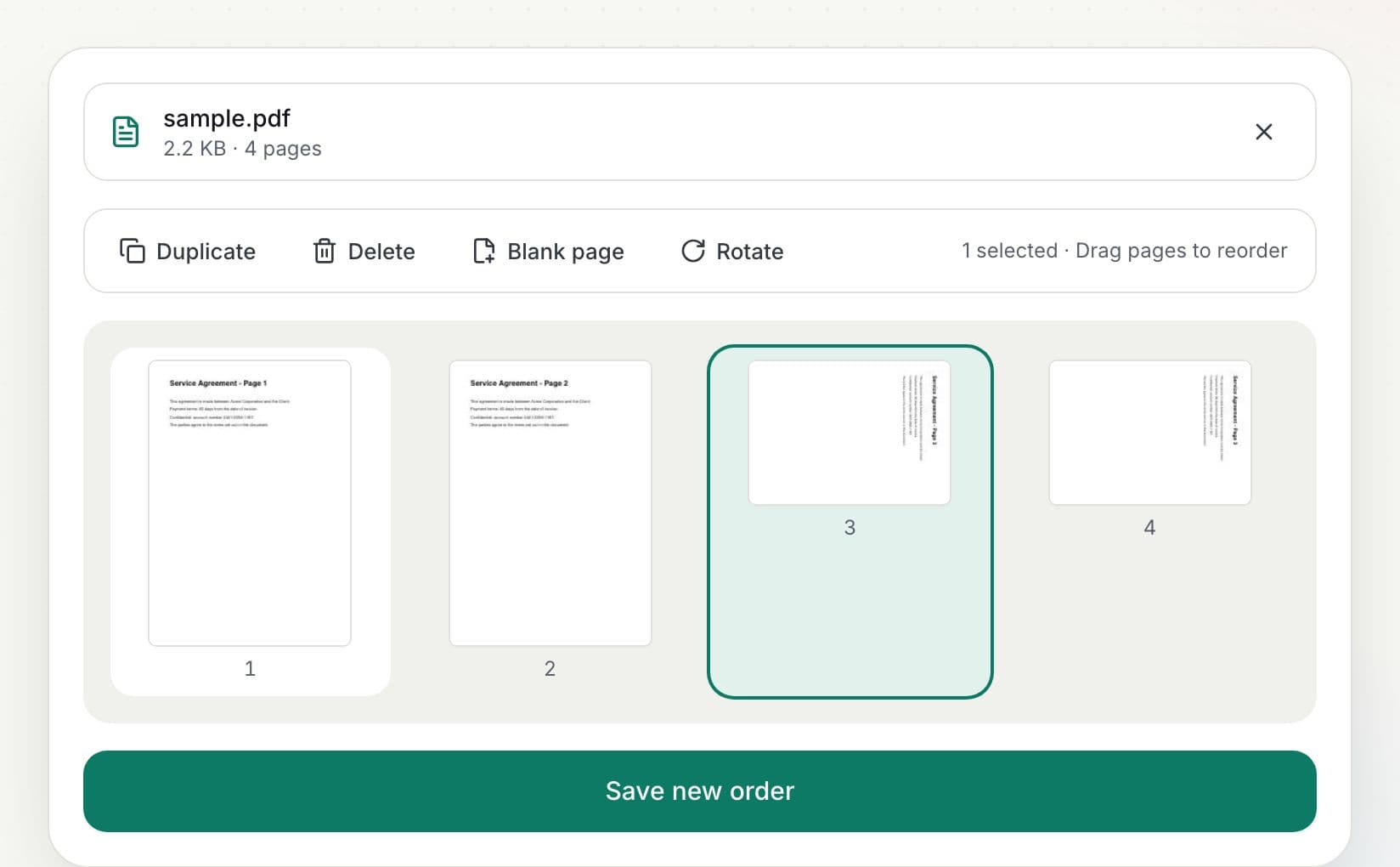
Task: Select page 1 thumbnail
Action: click(250, 503)
